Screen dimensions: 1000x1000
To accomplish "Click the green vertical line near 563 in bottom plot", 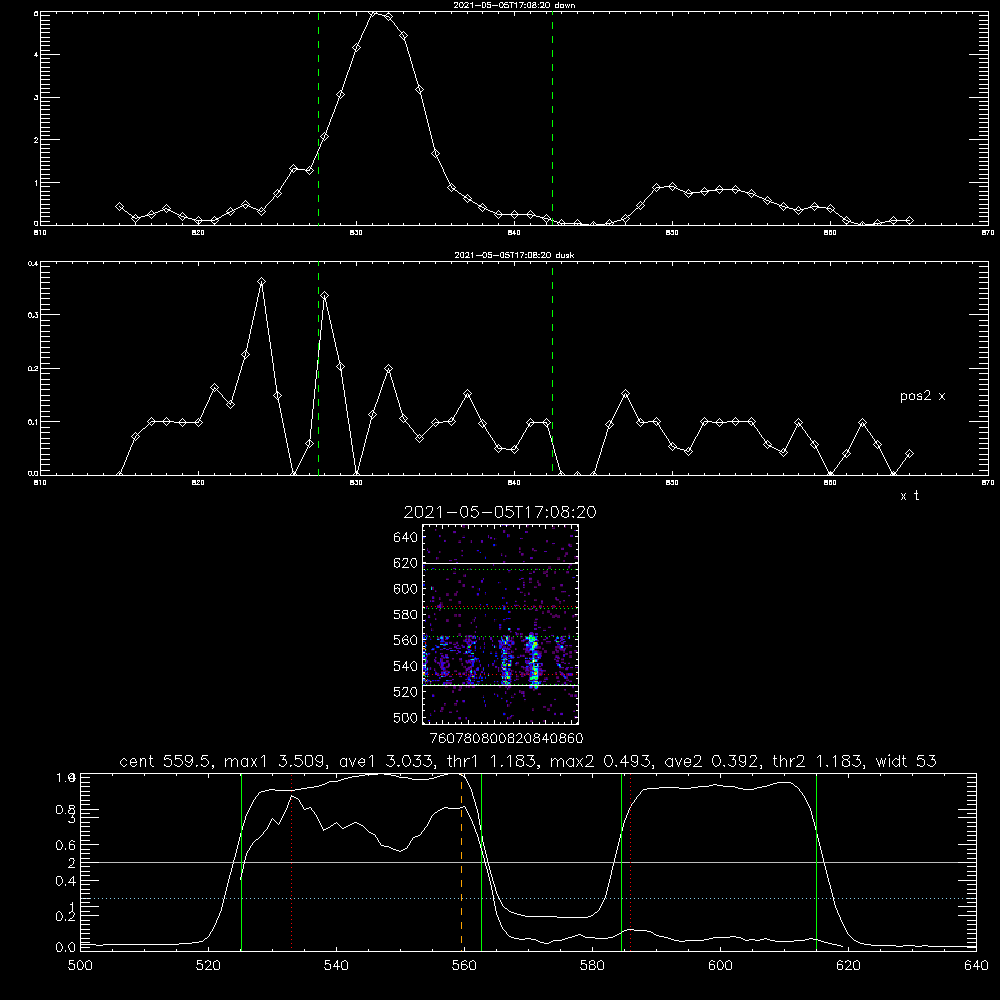I will 482,862.
